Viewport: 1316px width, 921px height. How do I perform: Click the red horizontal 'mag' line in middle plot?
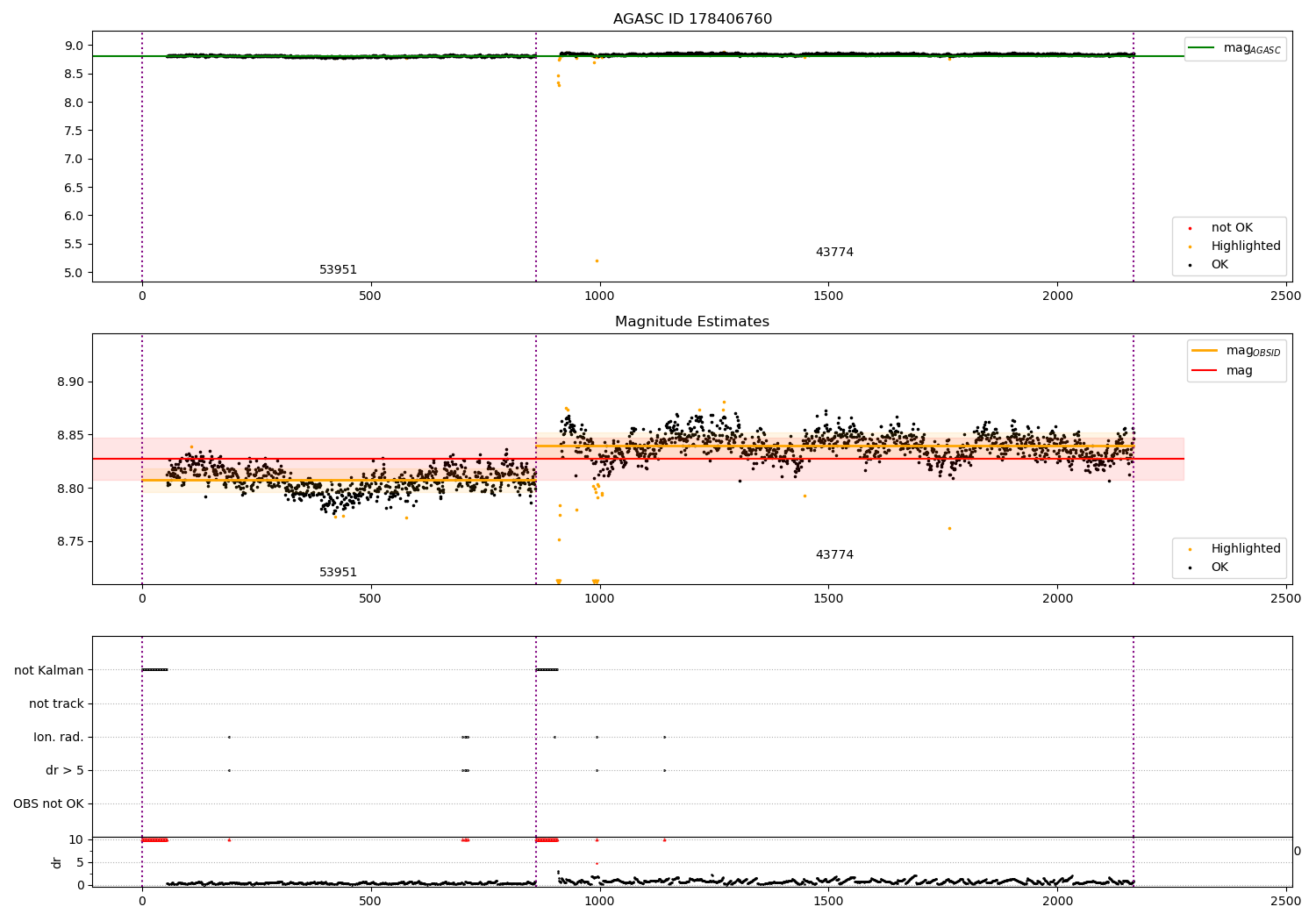pos(638,459)
